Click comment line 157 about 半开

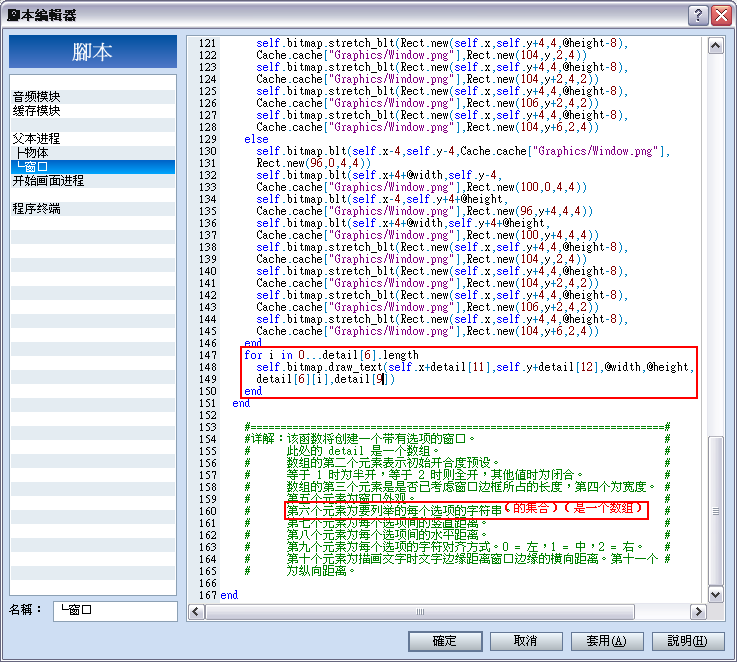[x=435, y=475]
